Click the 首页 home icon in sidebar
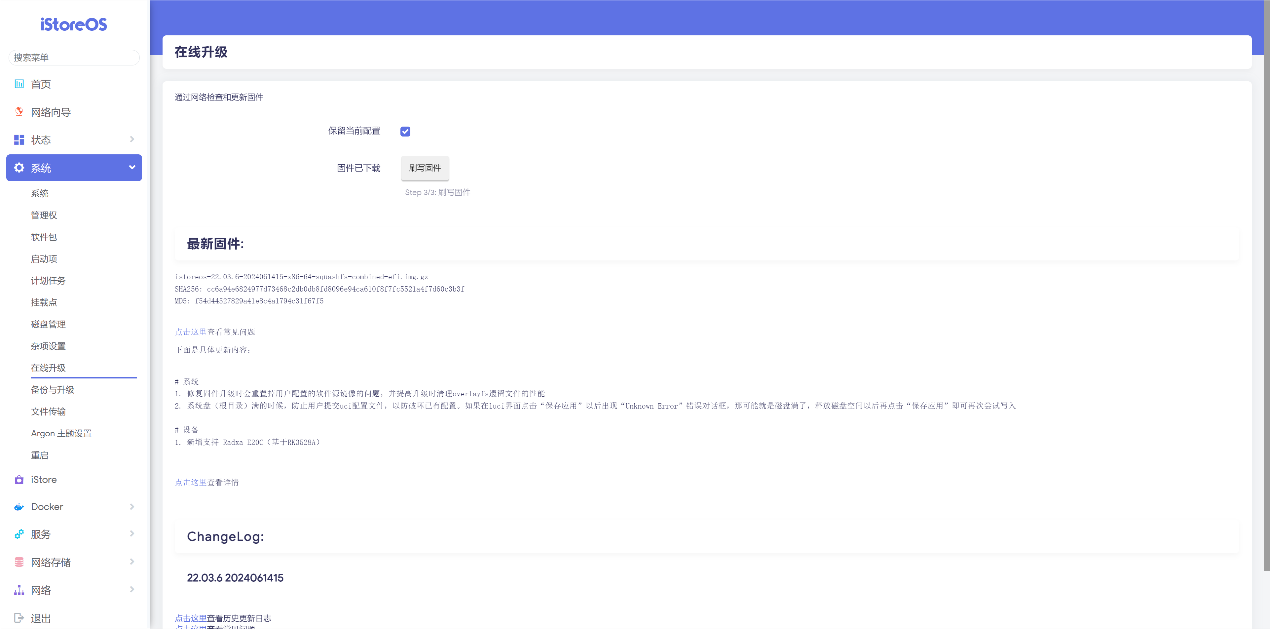 (19, 84)
